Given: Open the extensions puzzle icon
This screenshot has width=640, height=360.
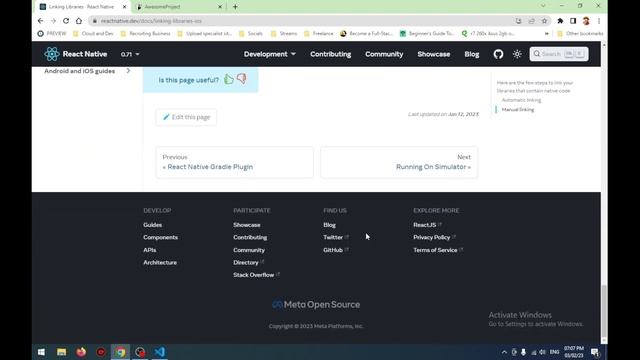Looking at the screenshot, I should (x=560, y=21).
